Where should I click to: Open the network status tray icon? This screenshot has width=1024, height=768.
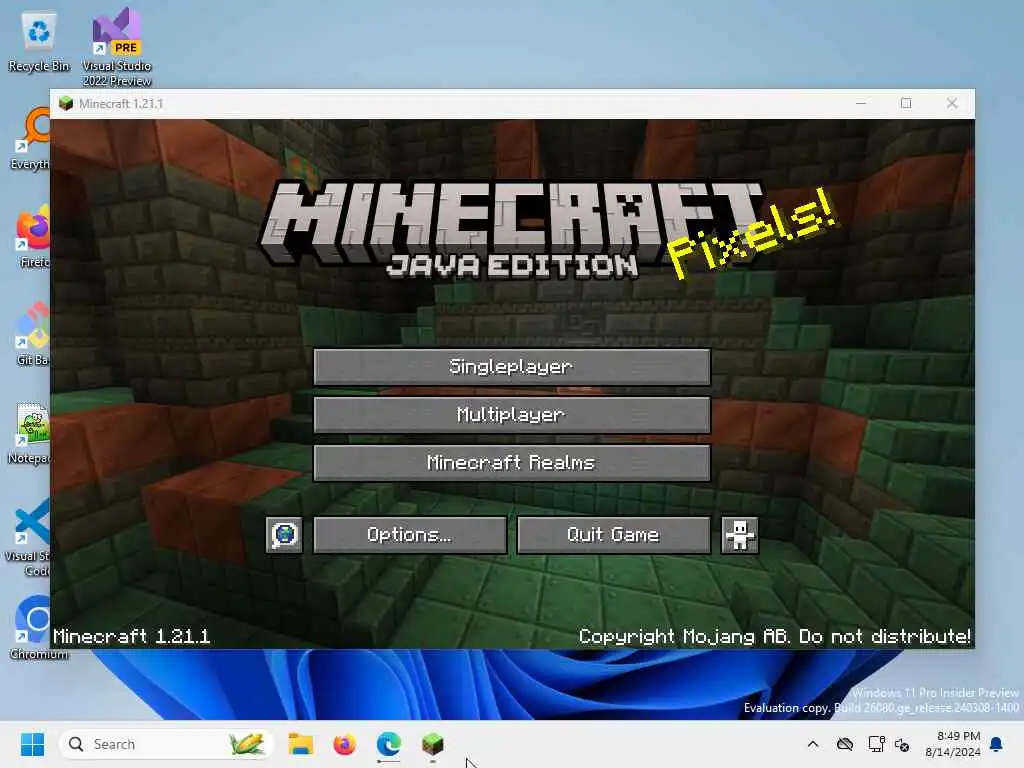[x=876, y=744]
